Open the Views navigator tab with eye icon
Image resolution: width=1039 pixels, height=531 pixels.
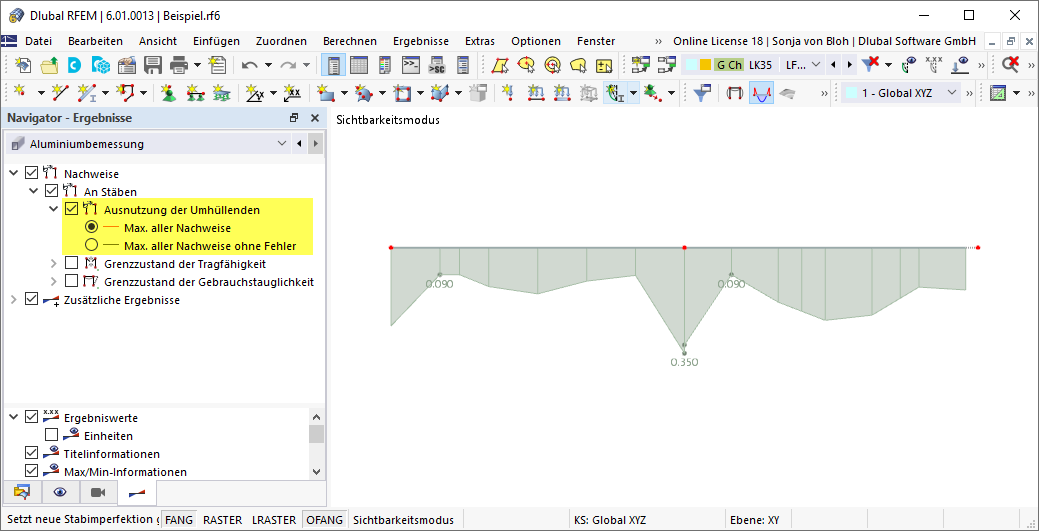[61, 493]
